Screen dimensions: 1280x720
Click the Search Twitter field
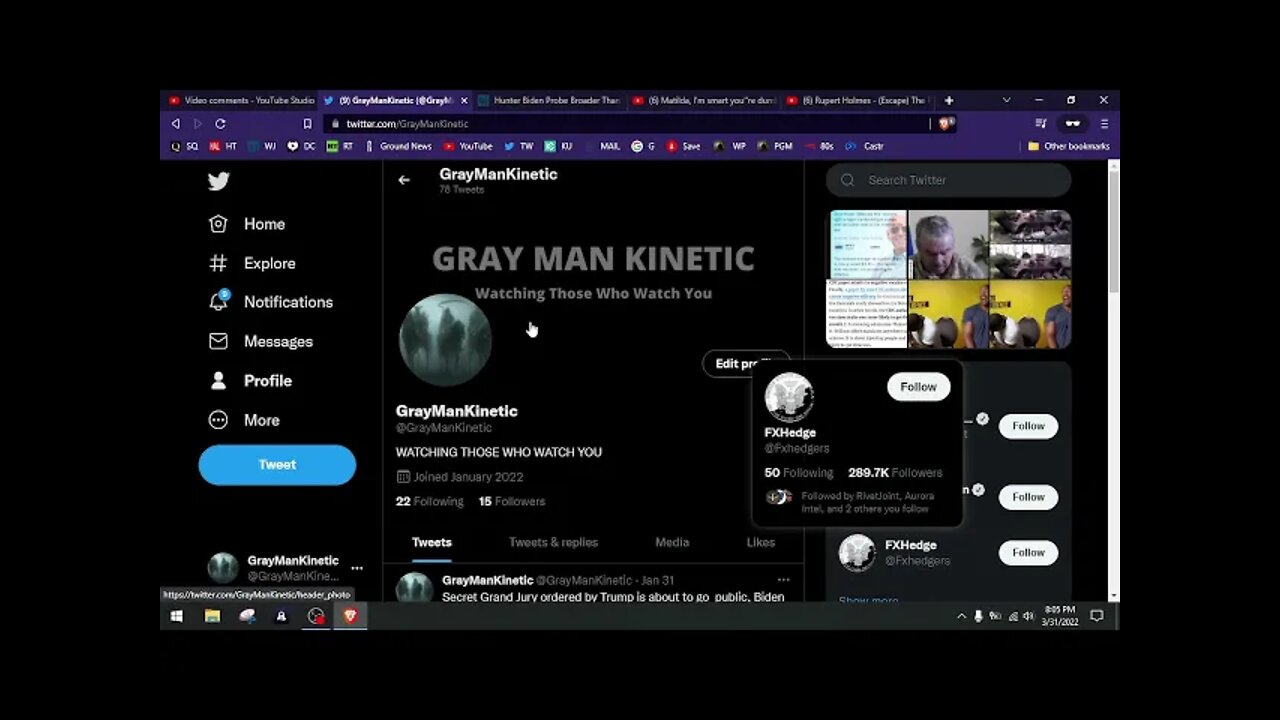[x=948, y=180]
